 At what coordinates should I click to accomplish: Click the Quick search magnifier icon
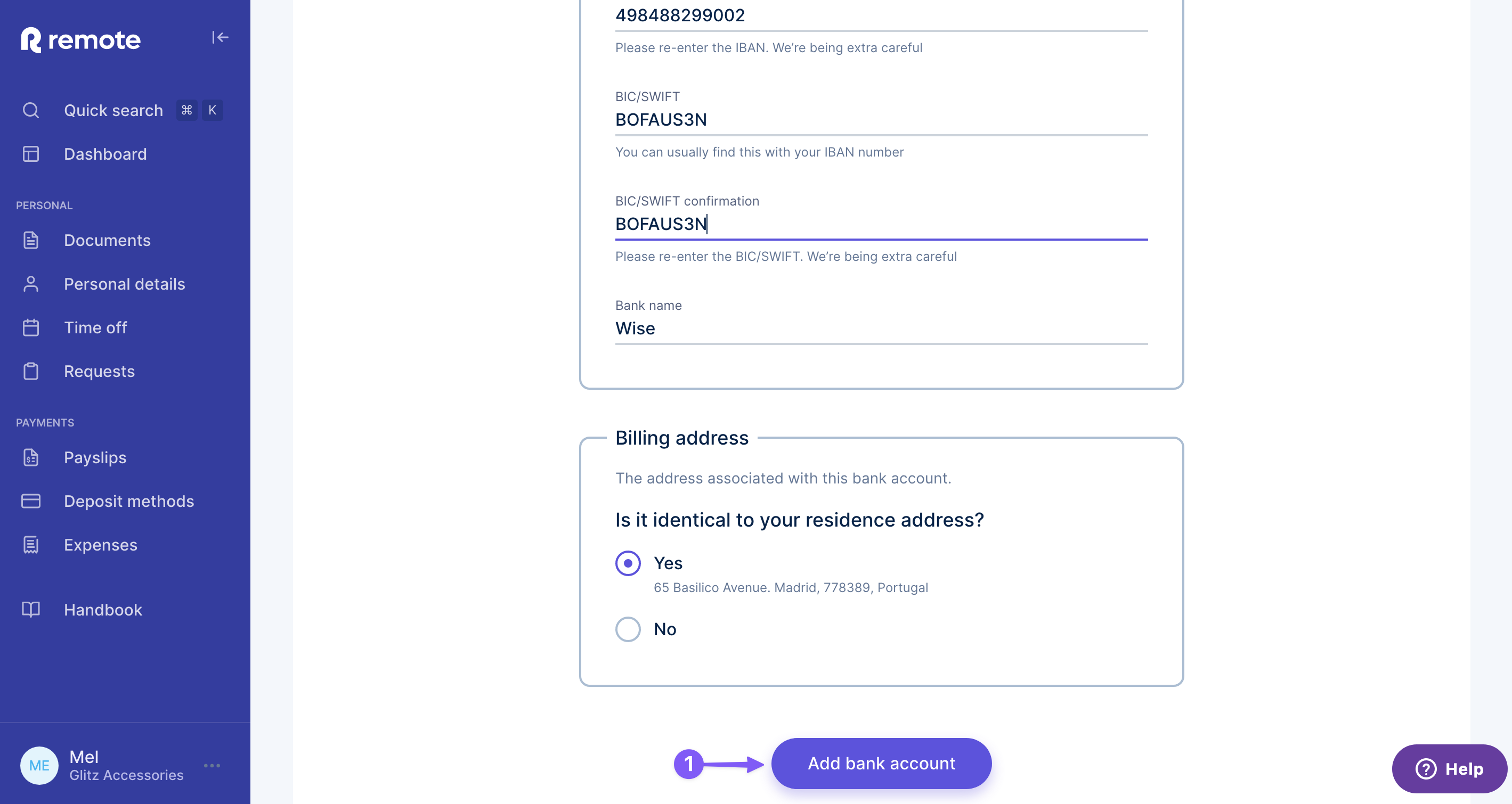[30, 110]
